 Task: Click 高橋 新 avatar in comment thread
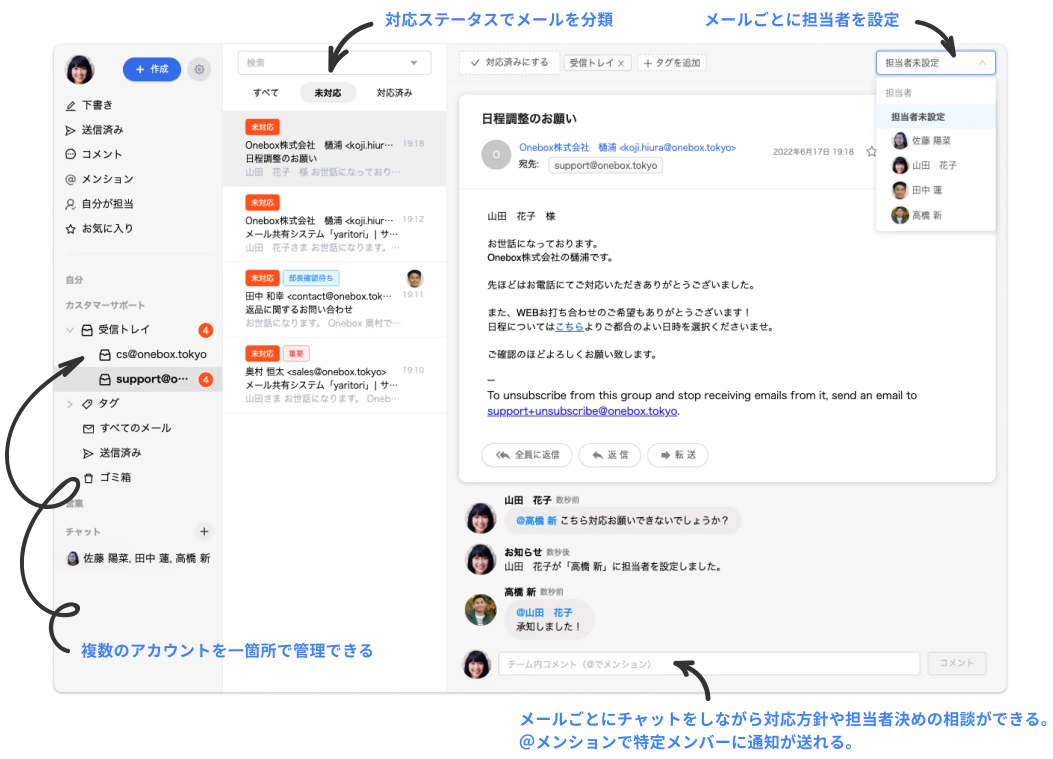click(481, 610)
